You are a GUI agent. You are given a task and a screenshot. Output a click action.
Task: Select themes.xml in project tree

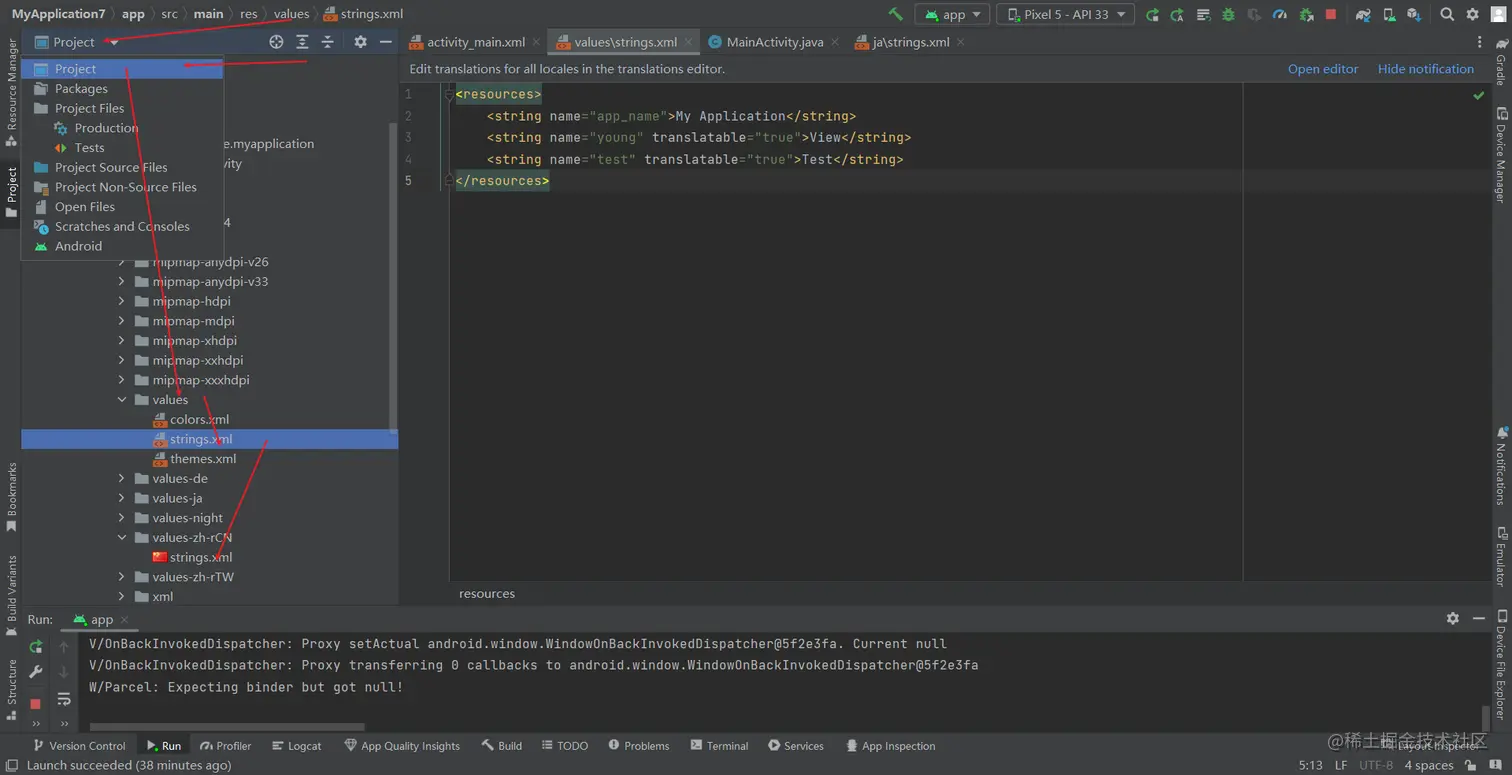pos(203,459)
